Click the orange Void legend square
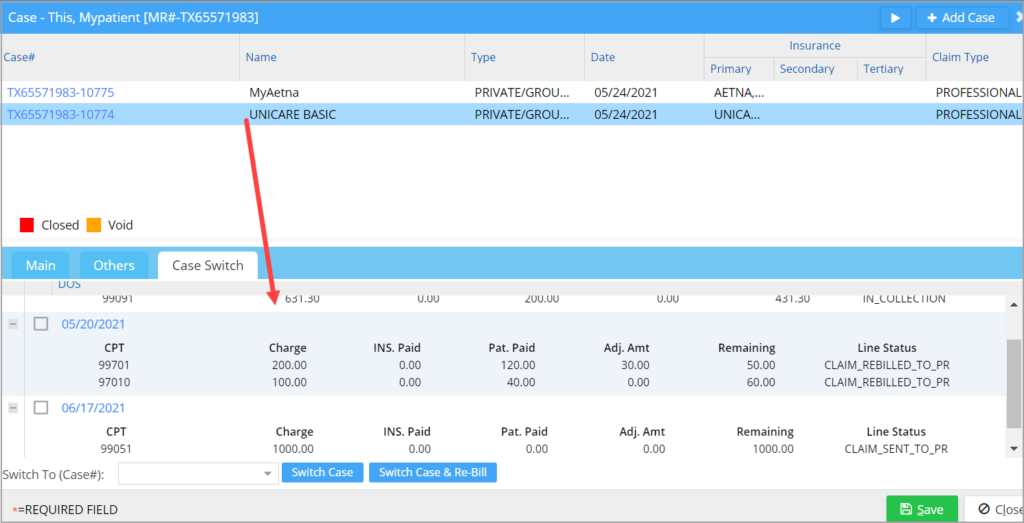 point(94,225)
